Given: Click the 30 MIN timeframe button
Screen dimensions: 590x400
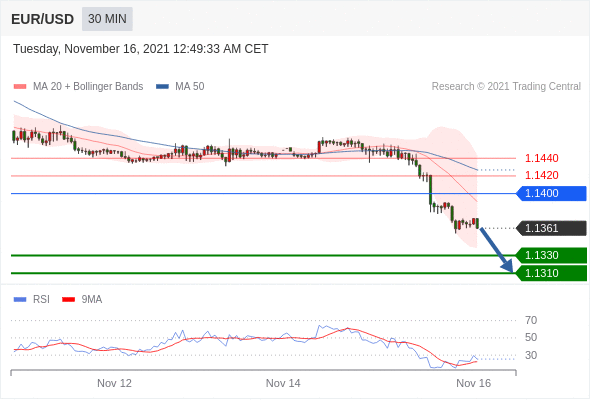Looking at the screenshot, I should [107, 19].
